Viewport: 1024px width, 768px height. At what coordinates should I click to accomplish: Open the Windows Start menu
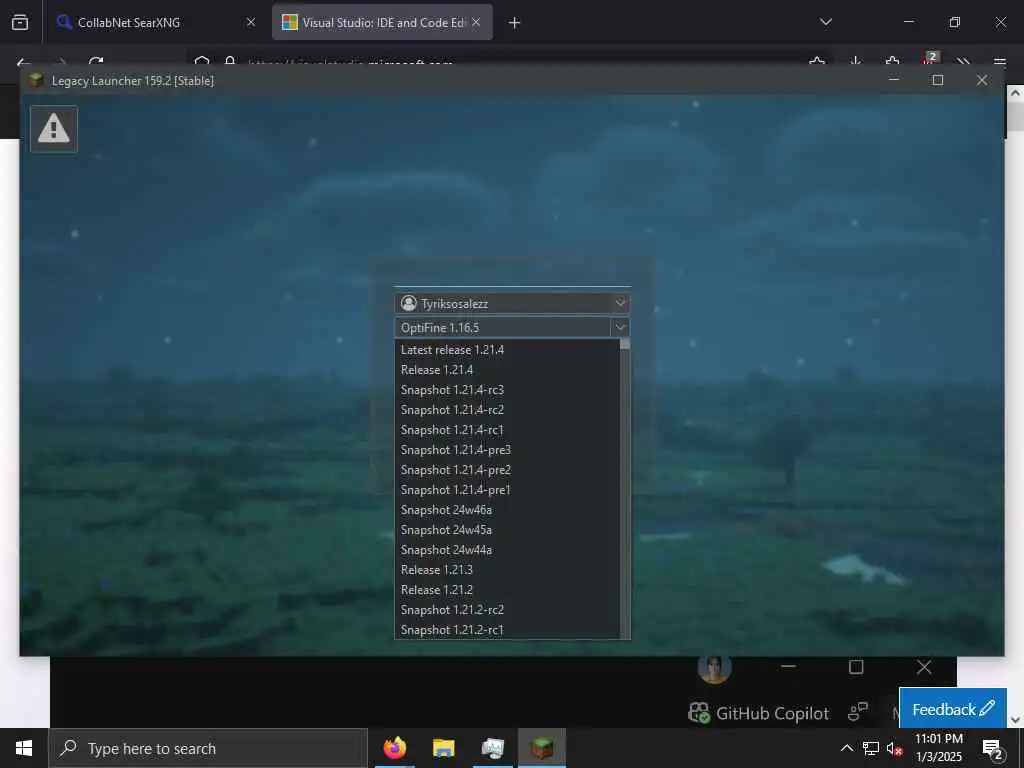[24, 748]
